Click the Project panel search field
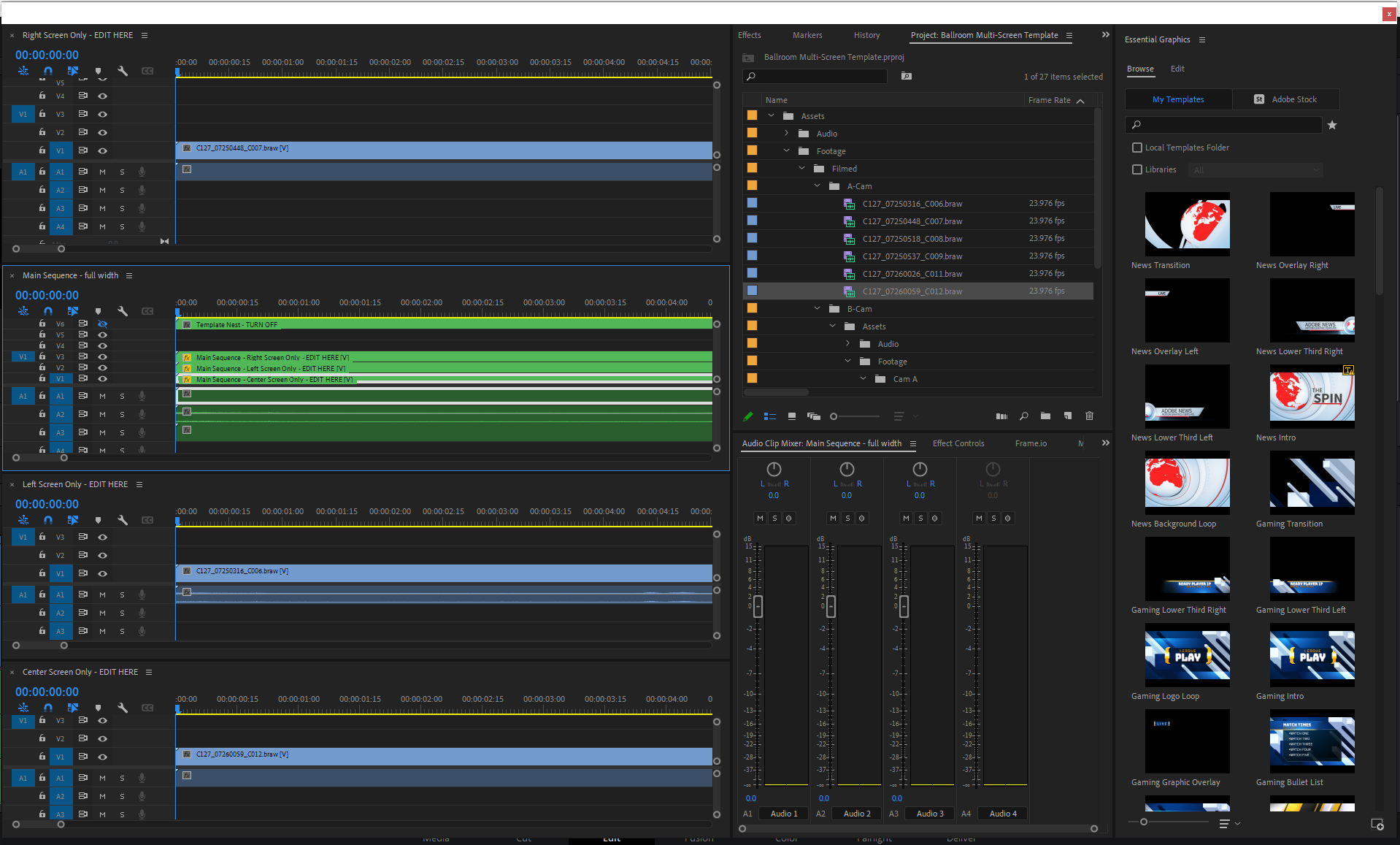Viewport: 1400px width, 845px height. (x=815, y=76)
